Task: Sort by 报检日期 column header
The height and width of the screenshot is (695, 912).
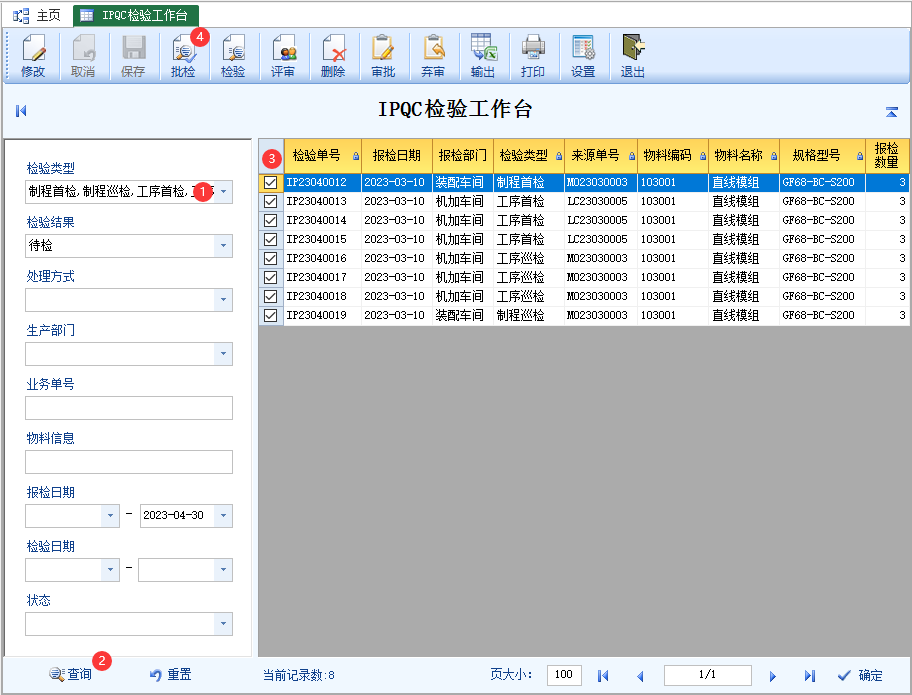Action: tap(397, 156)
